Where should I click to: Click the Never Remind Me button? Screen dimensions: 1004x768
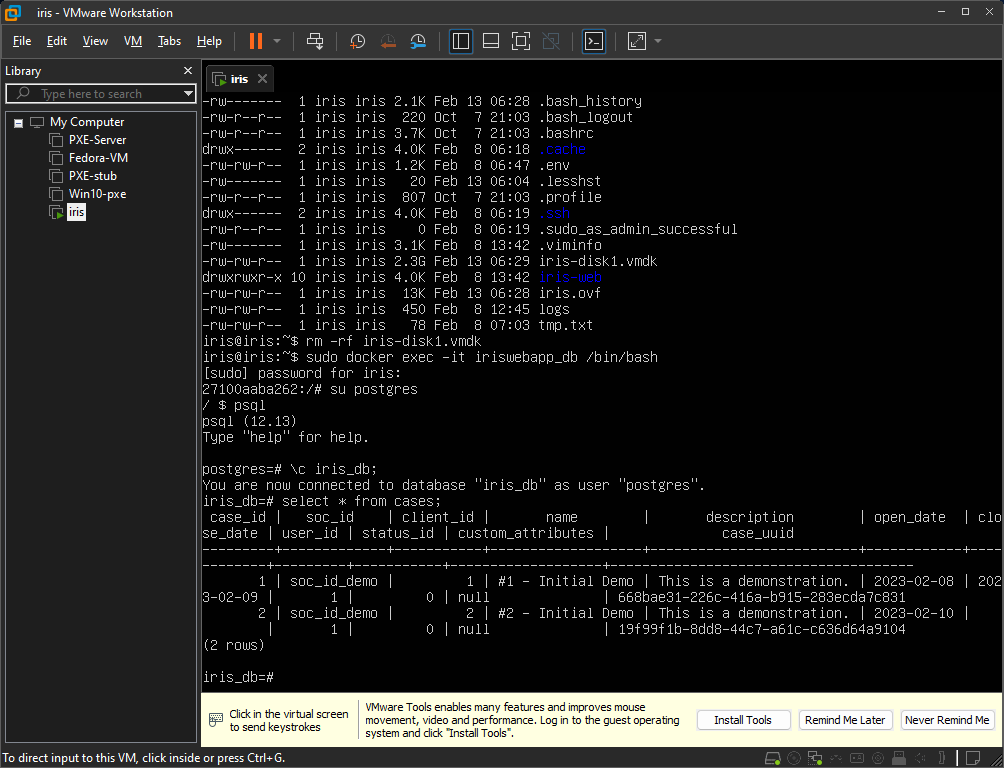[x=947, y=720]
